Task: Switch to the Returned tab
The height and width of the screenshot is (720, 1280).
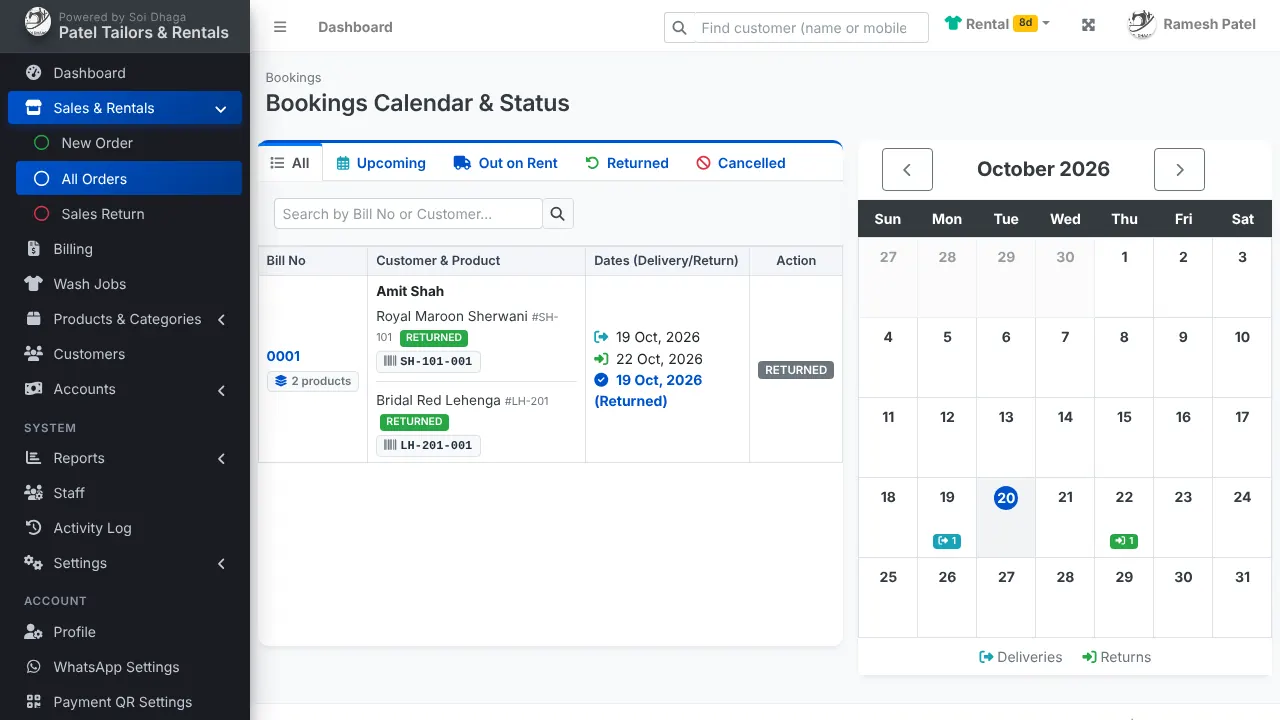Action: click(x=627, y=163)
